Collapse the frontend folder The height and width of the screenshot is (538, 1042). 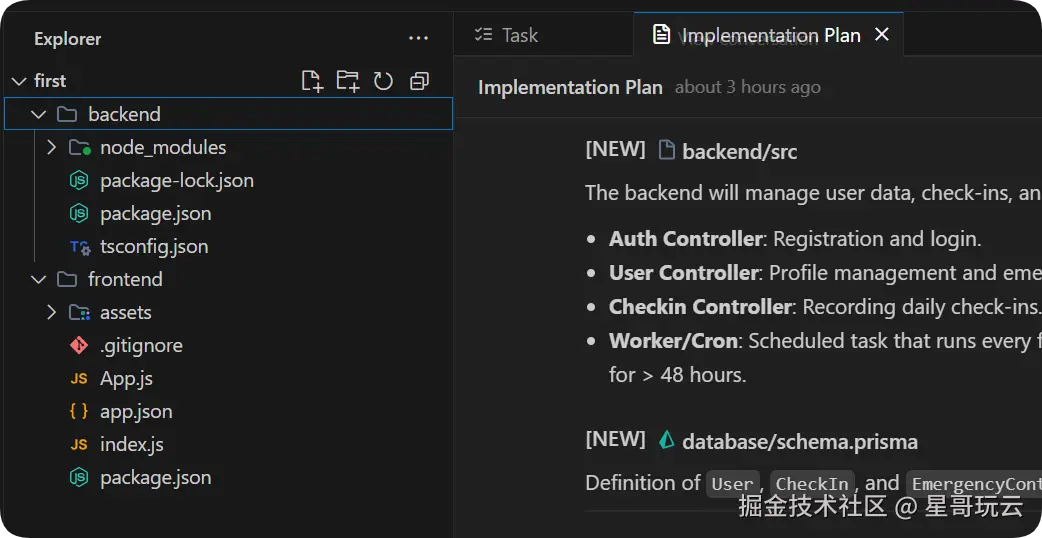tap(39, 279)
